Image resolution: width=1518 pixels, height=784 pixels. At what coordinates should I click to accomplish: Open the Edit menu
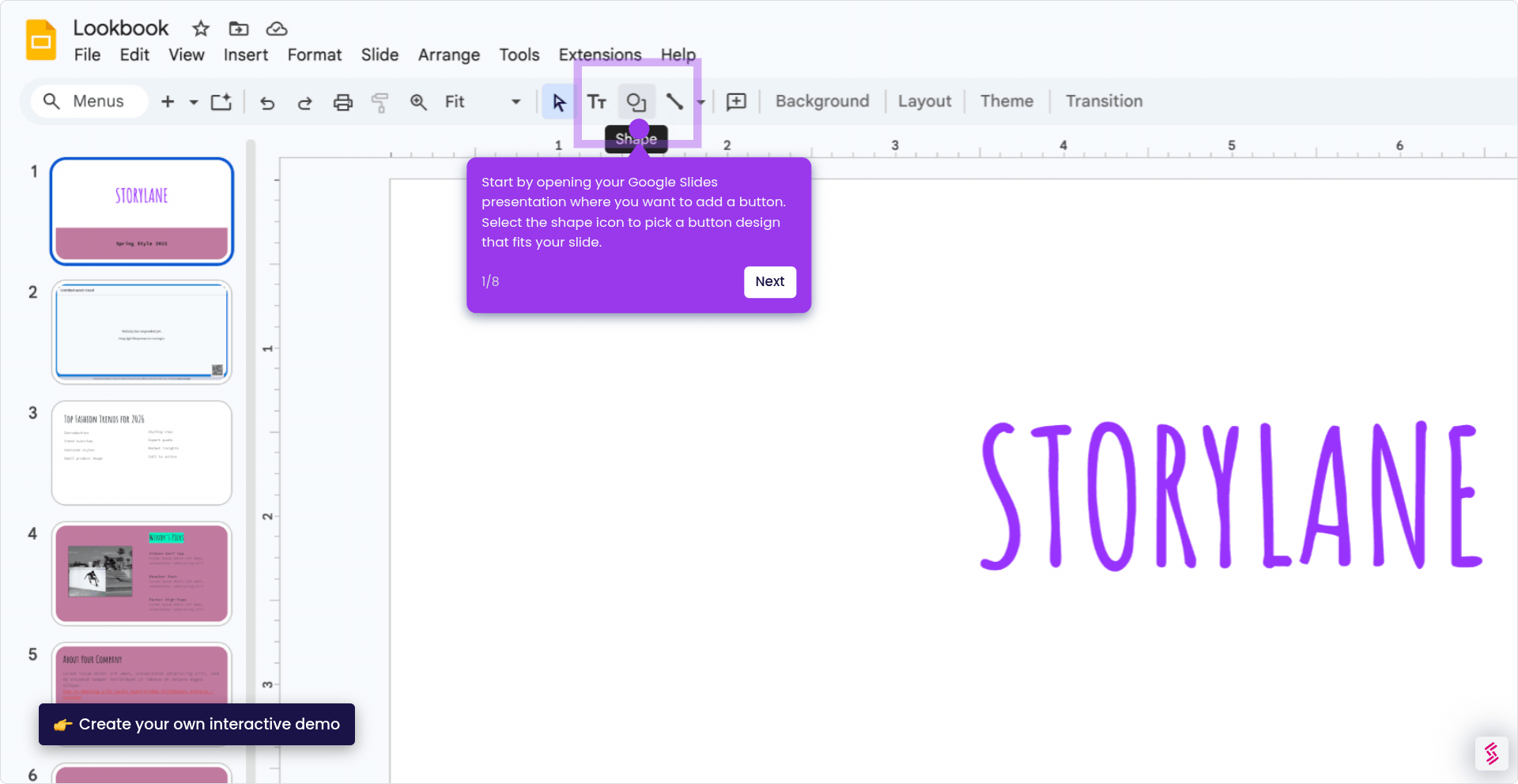click(x=134, y=55)
